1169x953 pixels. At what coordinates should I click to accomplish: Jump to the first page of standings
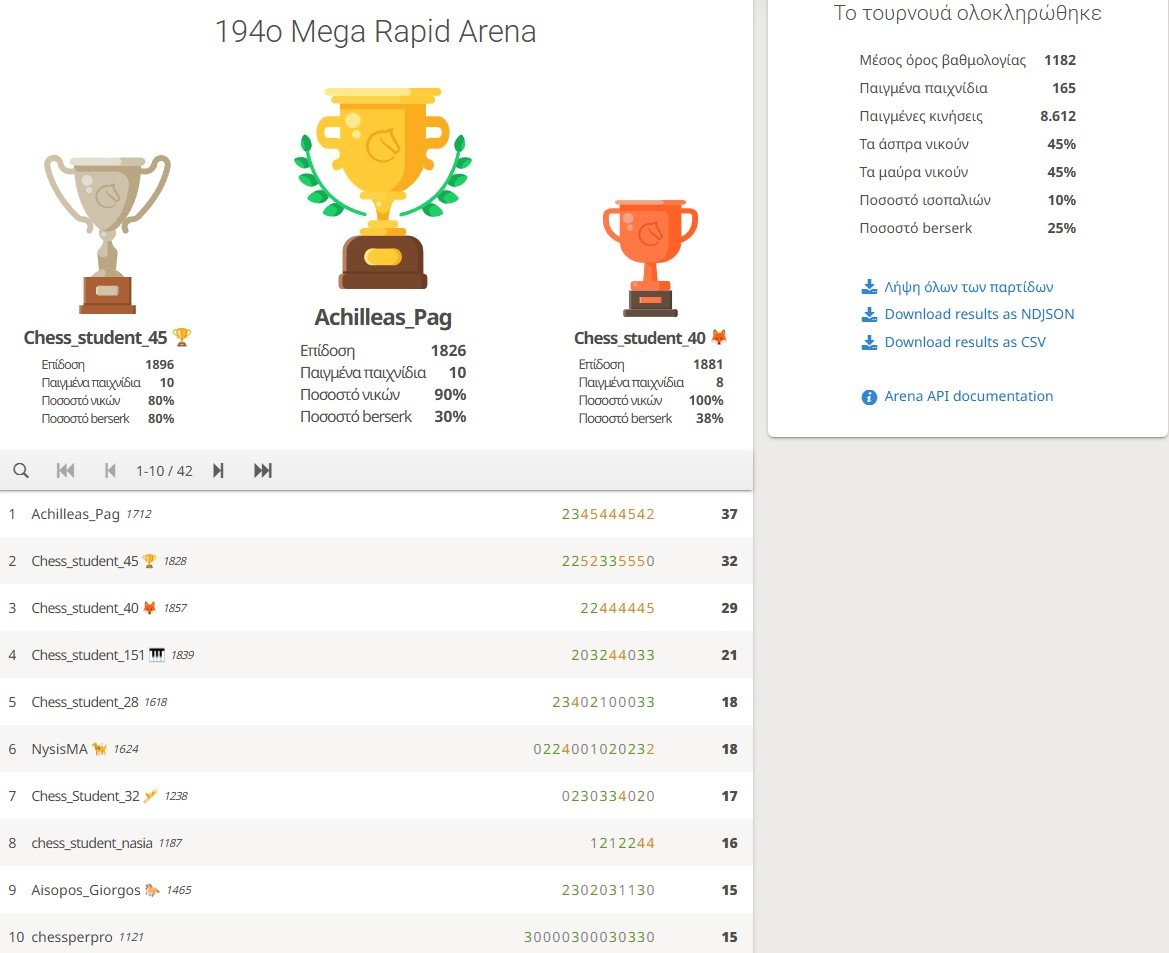(x=65, y=470)
